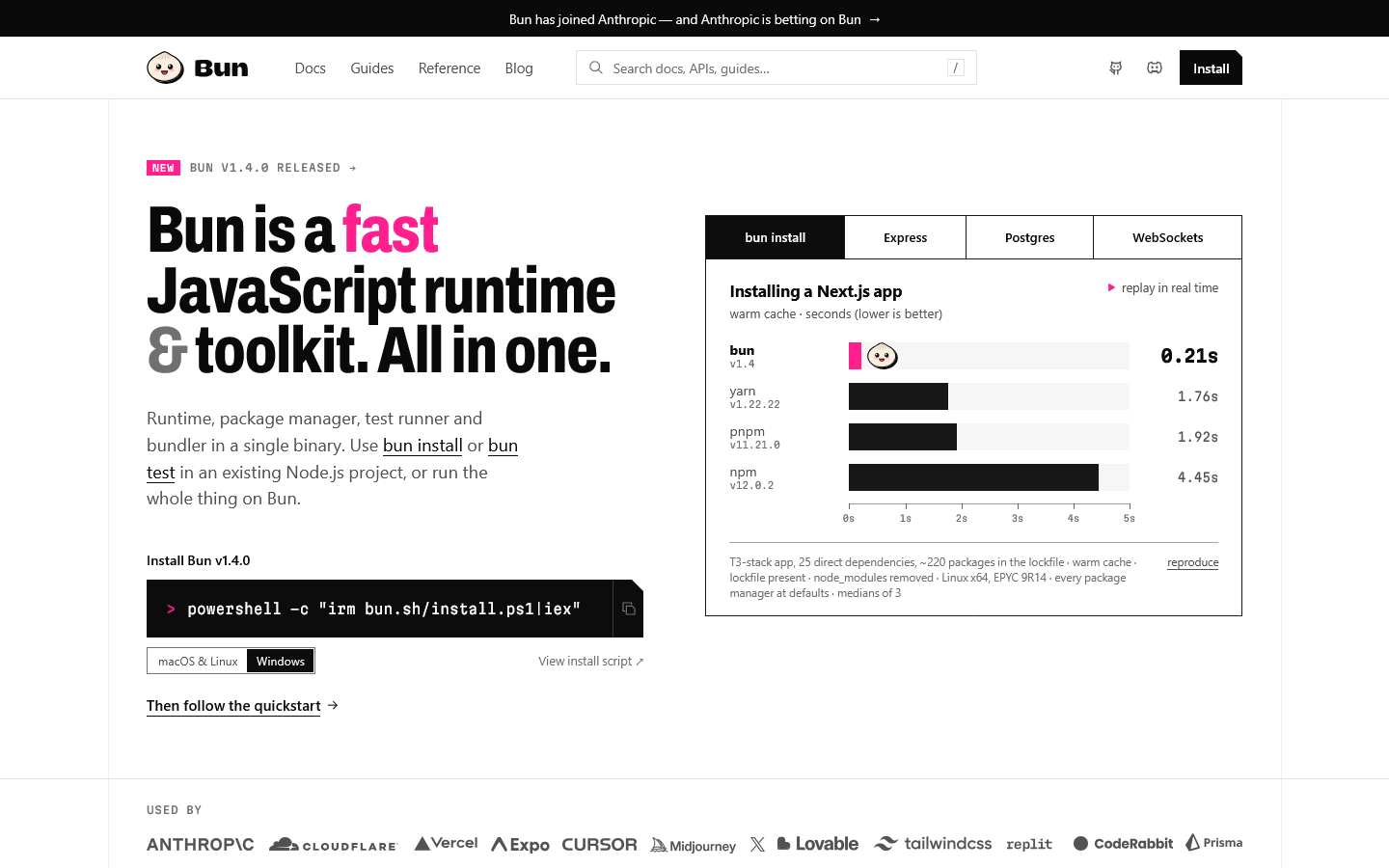
Task: Click the tailwindcss logo
Action: tap(933, 844)
